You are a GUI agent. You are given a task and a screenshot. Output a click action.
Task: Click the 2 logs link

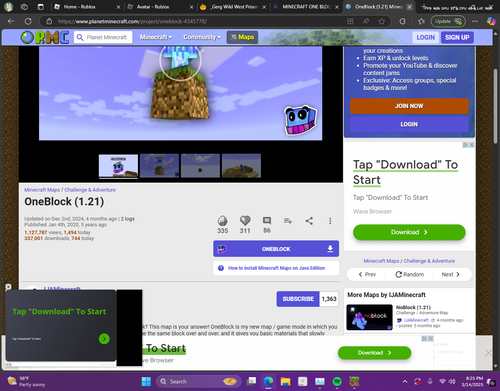(x=128, y=219)
